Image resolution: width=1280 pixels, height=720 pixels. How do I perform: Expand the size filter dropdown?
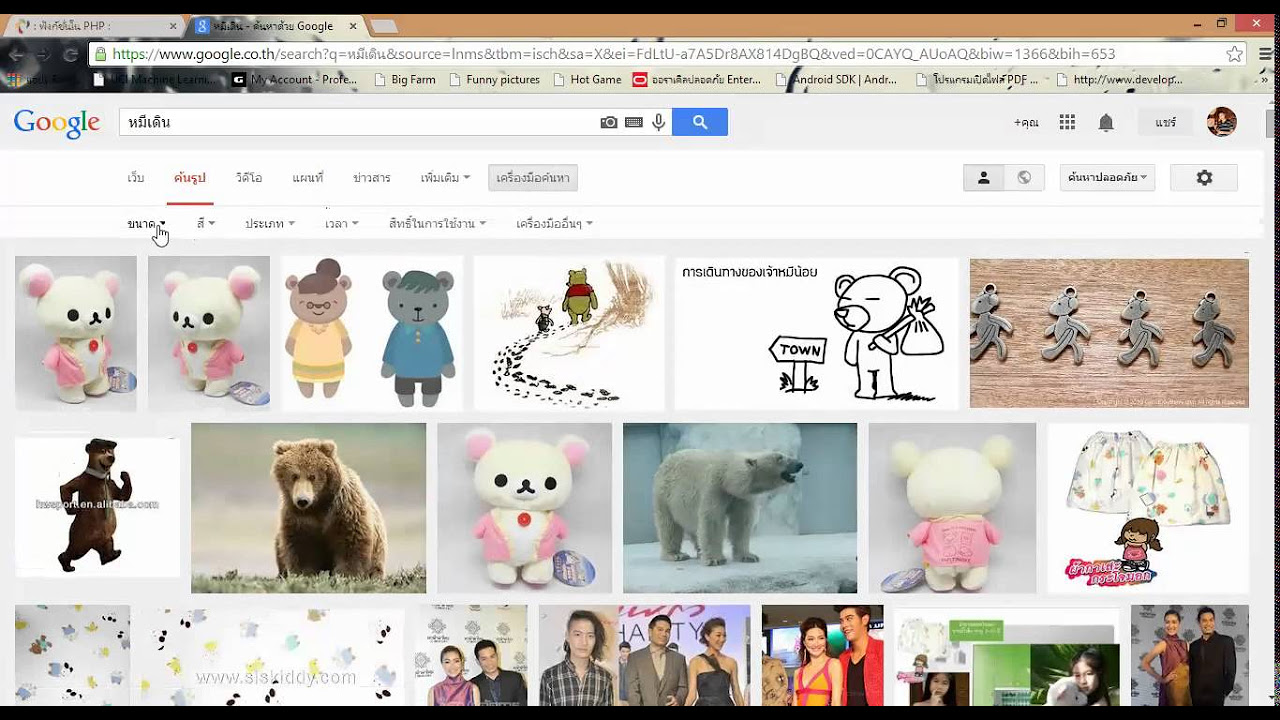[x=146, y=224]
